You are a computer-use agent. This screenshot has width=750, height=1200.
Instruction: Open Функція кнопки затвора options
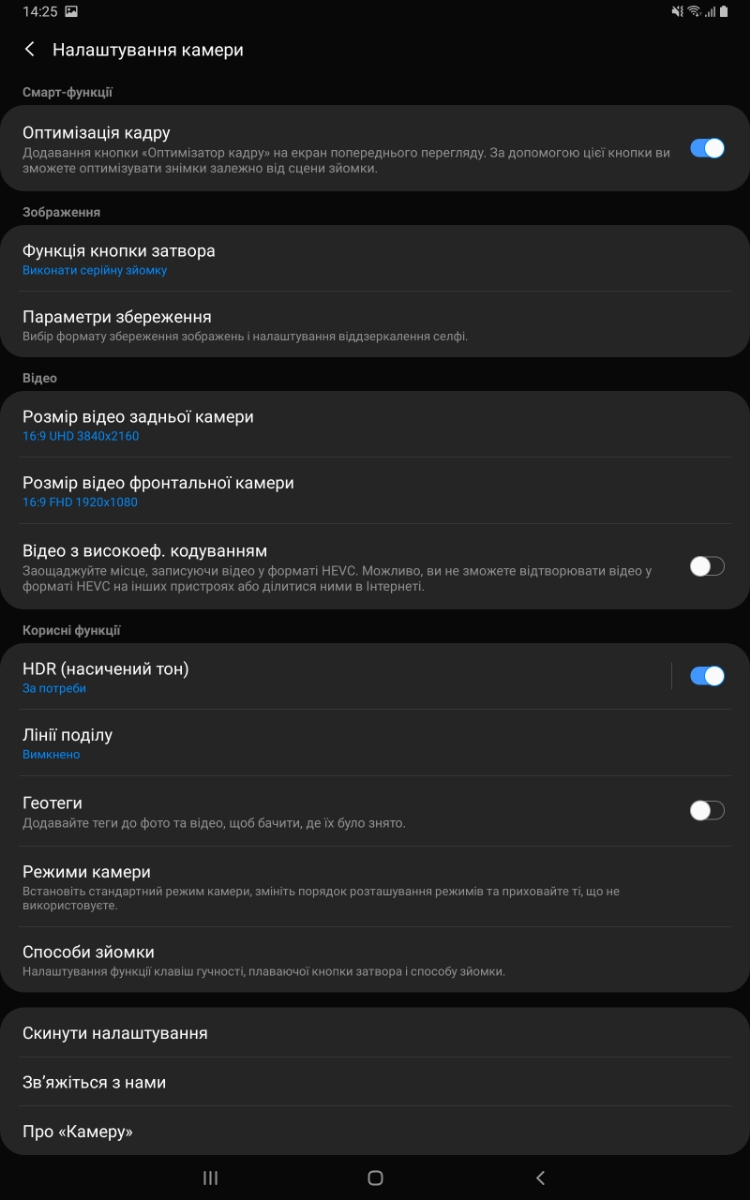375,259
